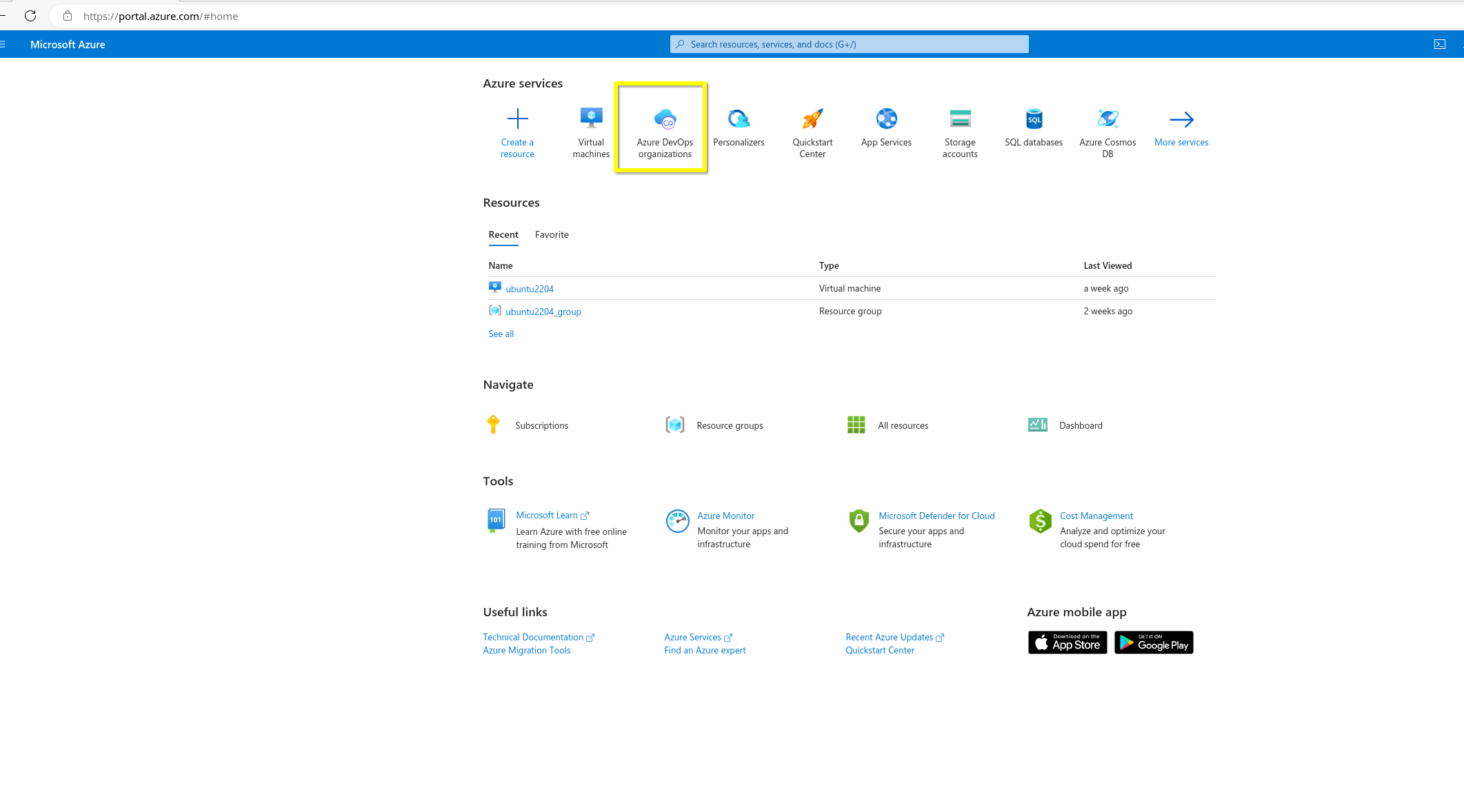This screenshot has width=1464, height=812.
Task: Go to Resource groups in Navigate
Action: pos(730,425)
